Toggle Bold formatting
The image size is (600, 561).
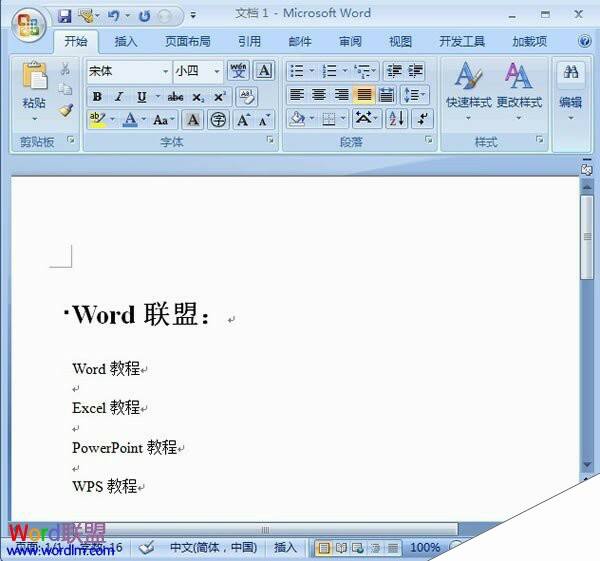pyautogui.click(x=97, y=97)
